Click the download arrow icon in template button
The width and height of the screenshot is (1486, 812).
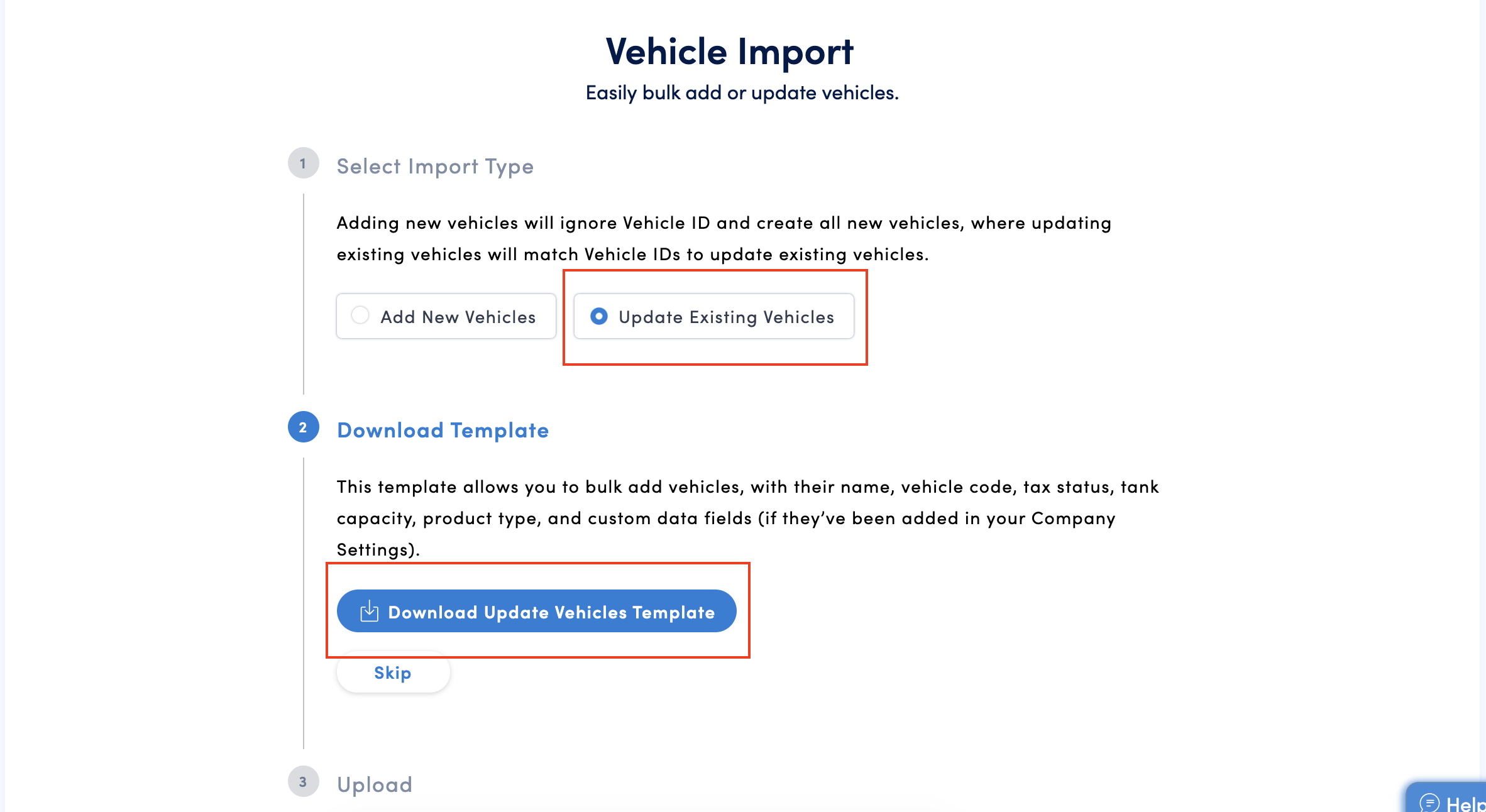(x=369, y=611)
